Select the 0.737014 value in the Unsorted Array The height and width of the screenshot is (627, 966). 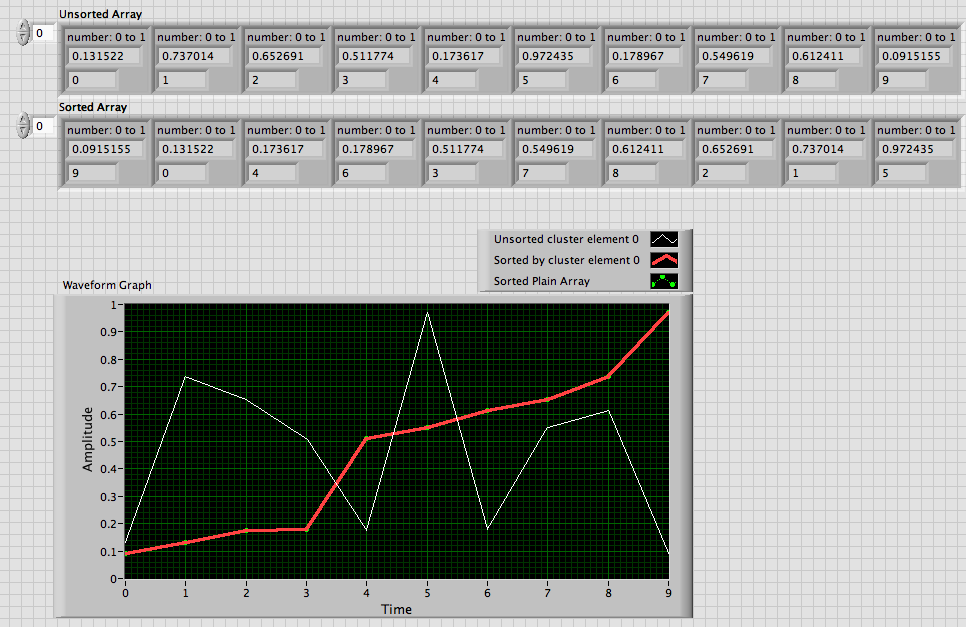coord(194,56)
